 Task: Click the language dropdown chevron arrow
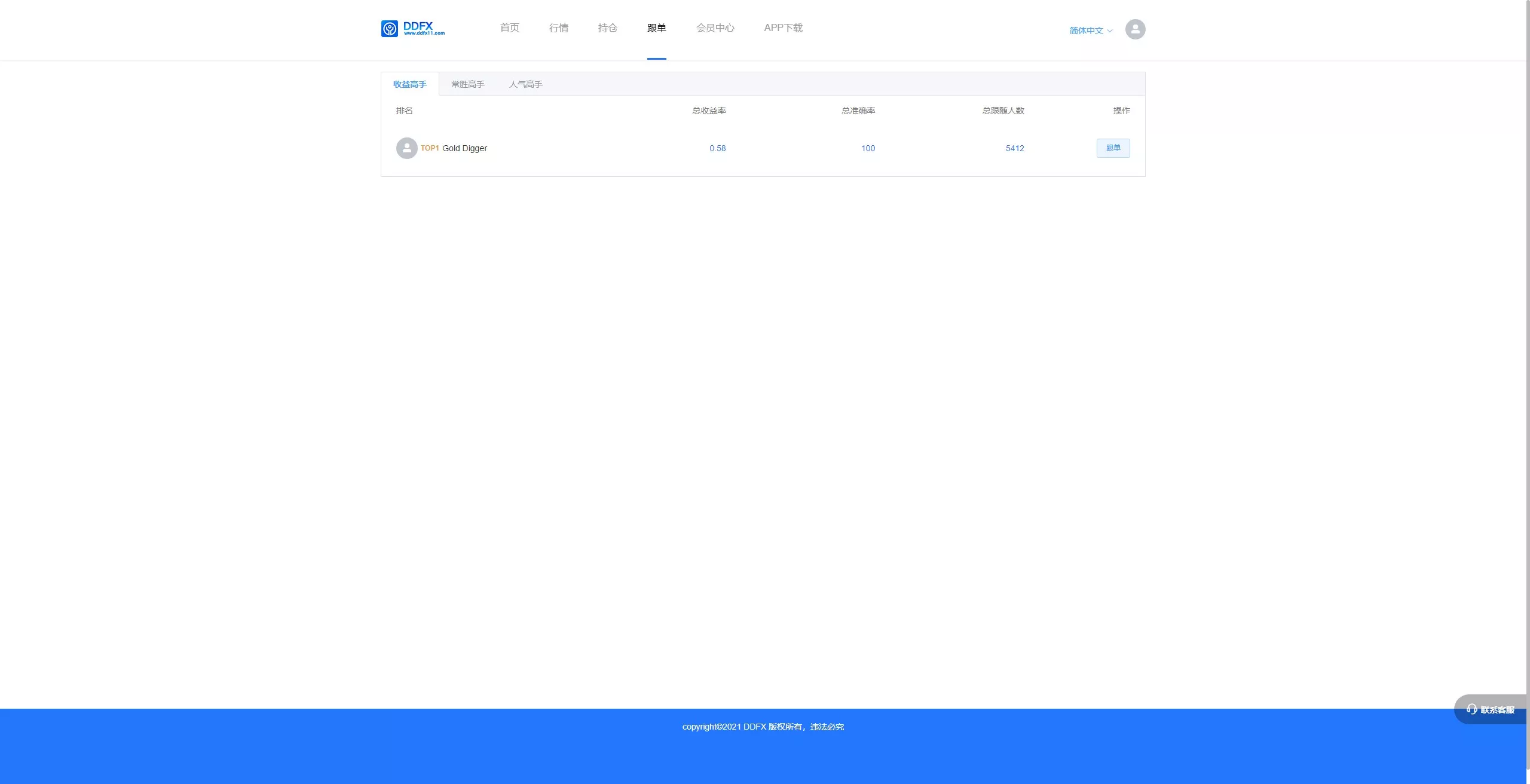[1110, 31]
